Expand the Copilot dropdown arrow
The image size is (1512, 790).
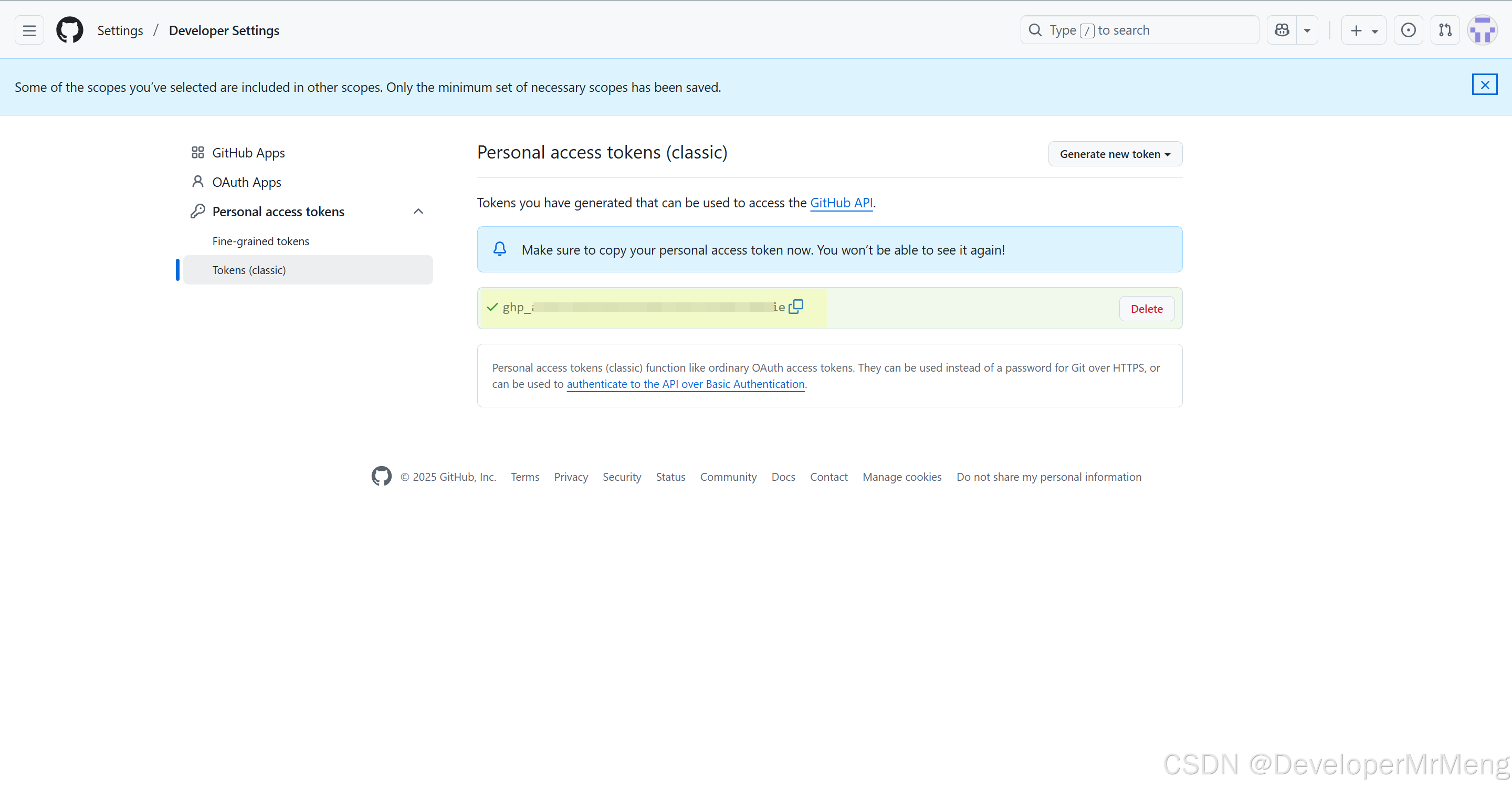1307,30
